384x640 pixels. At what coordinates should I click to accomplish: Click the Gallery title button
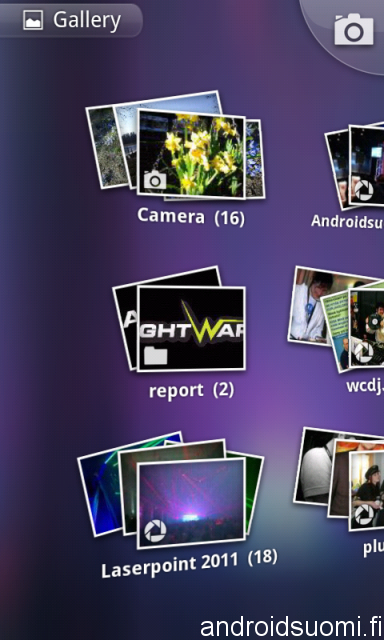70,20
